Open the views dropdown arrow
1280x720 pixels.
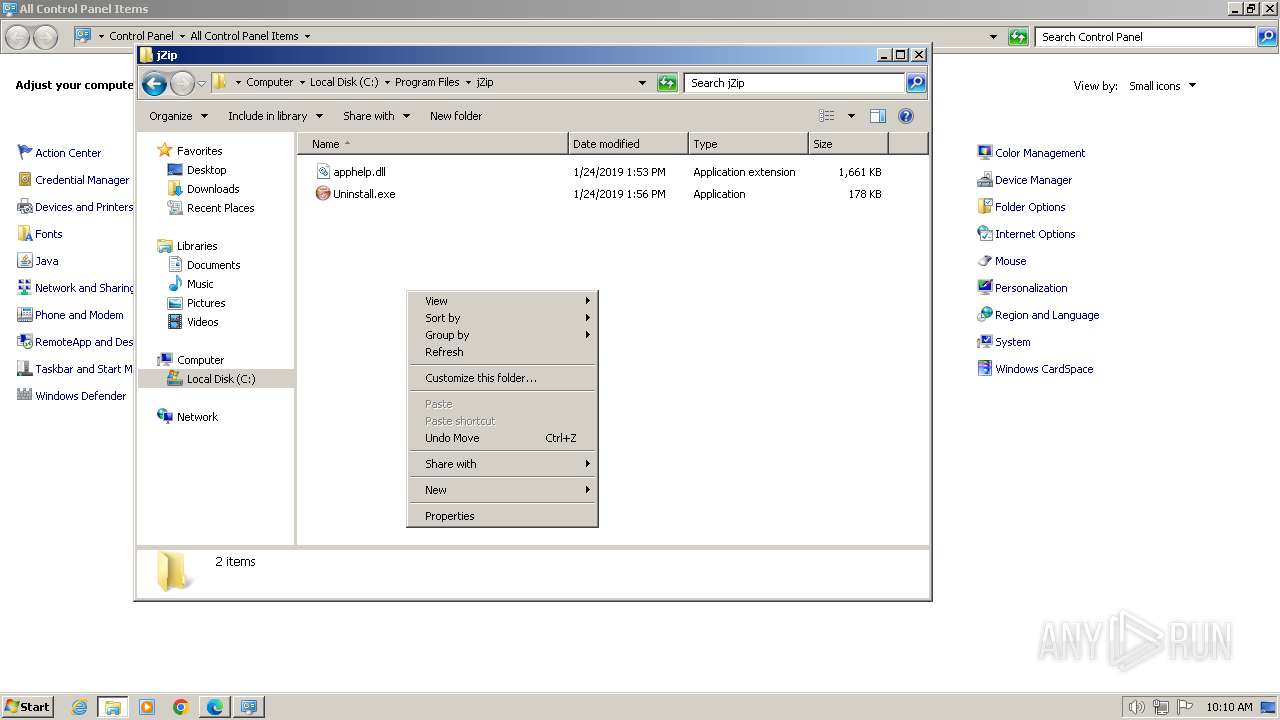tap(851, 116)
